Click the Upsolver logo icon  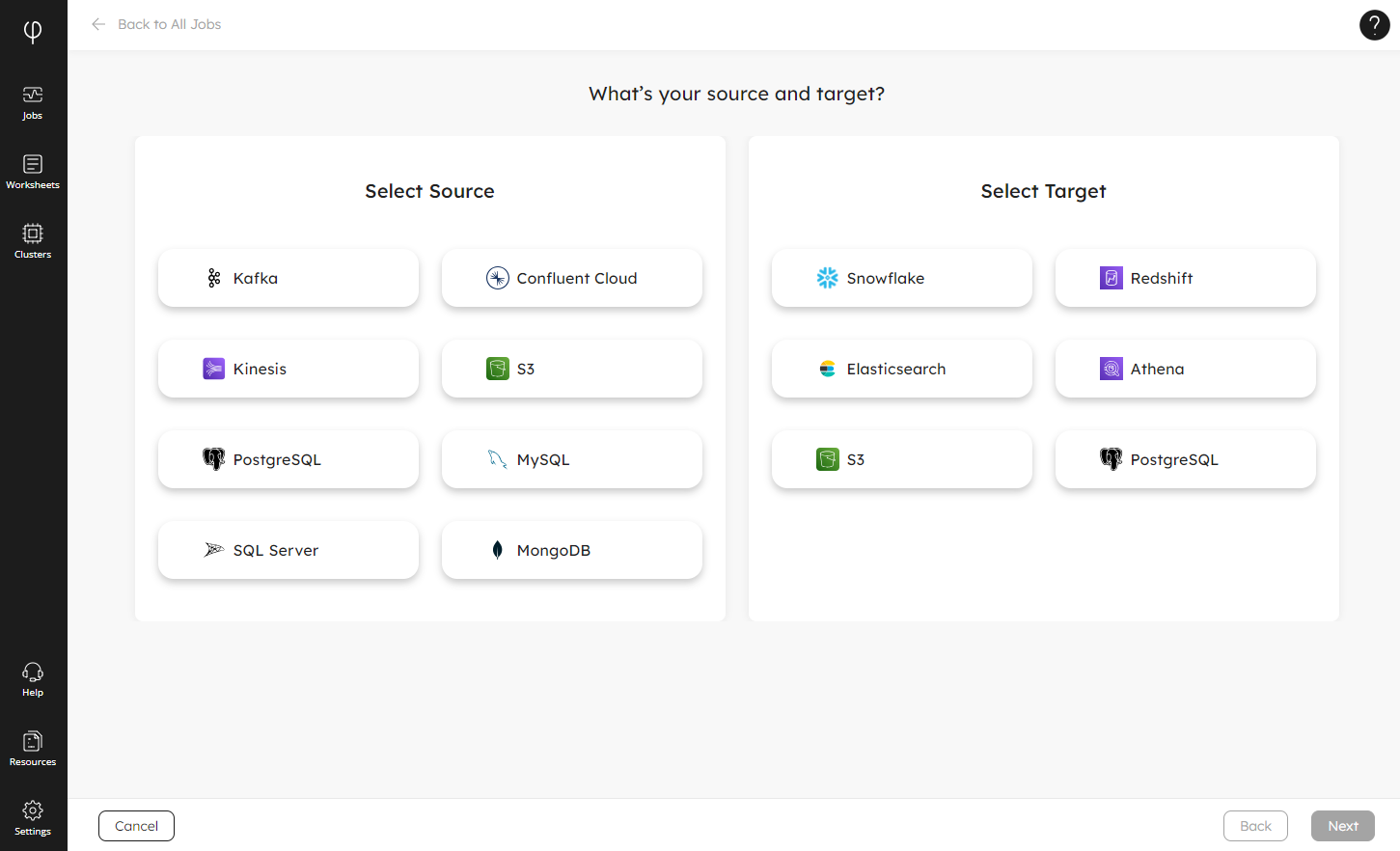pyautogui.click(x=33, y=32)
